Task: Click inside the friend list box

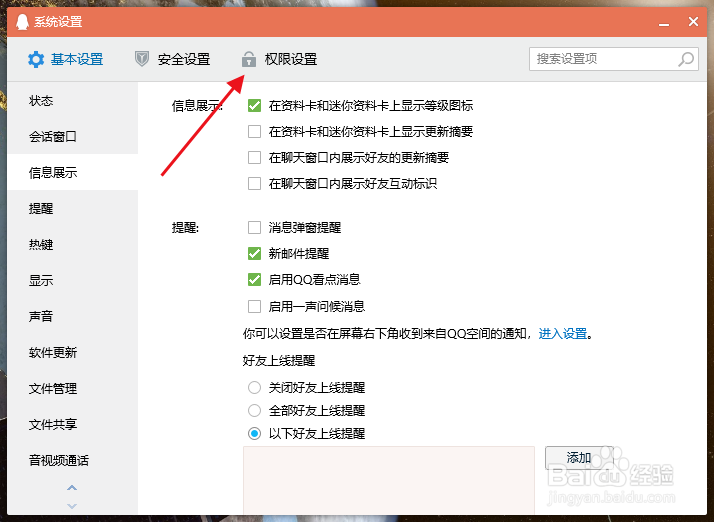Action: (389, 480)
